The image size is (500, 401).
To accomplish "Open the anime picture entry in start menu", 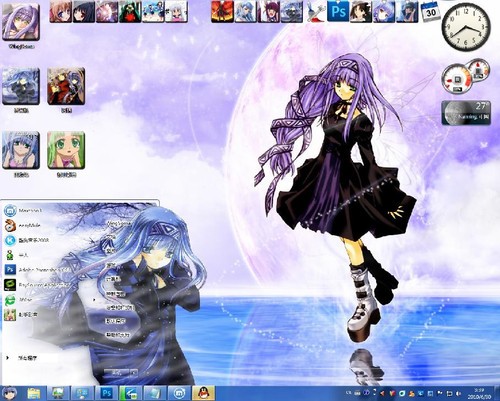I will tap(21, 315).
